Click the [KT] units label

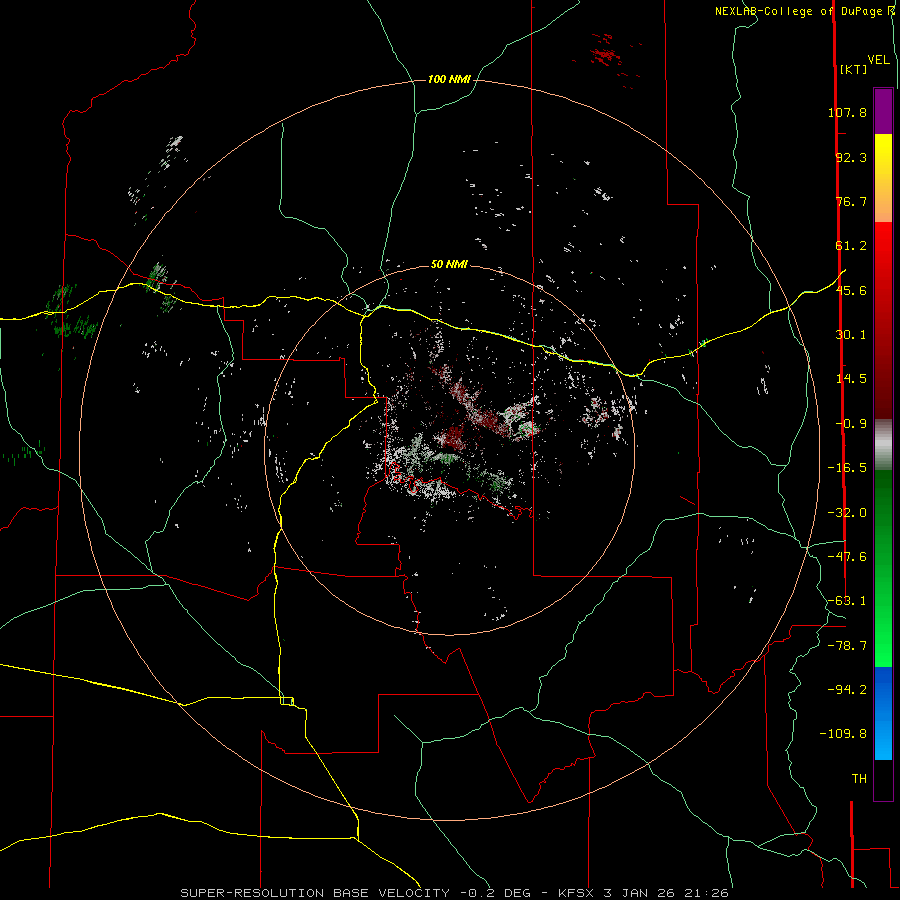(x=854, y=69)
